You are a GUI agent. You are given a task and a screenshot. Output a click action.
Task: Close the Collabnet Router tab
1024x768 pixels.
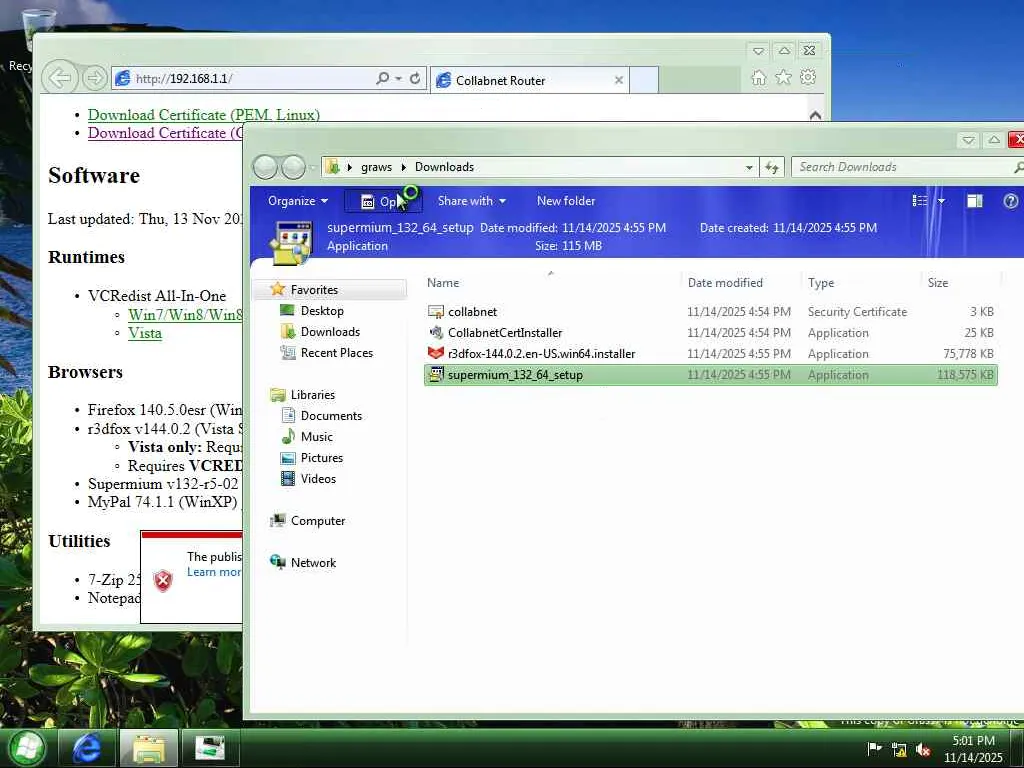[x=618, y=80]
